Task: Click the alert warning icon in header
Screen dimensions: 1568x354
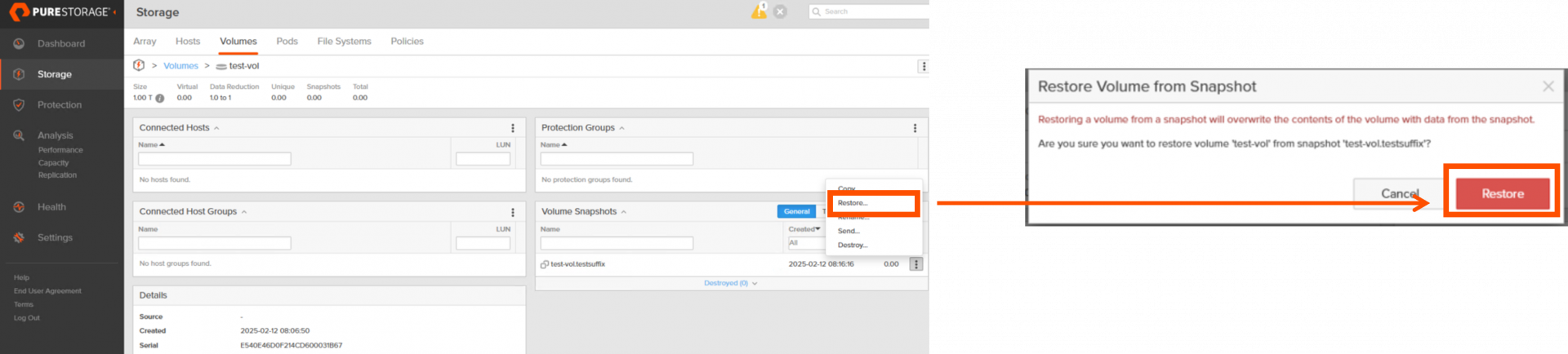Action: [759, 11]
